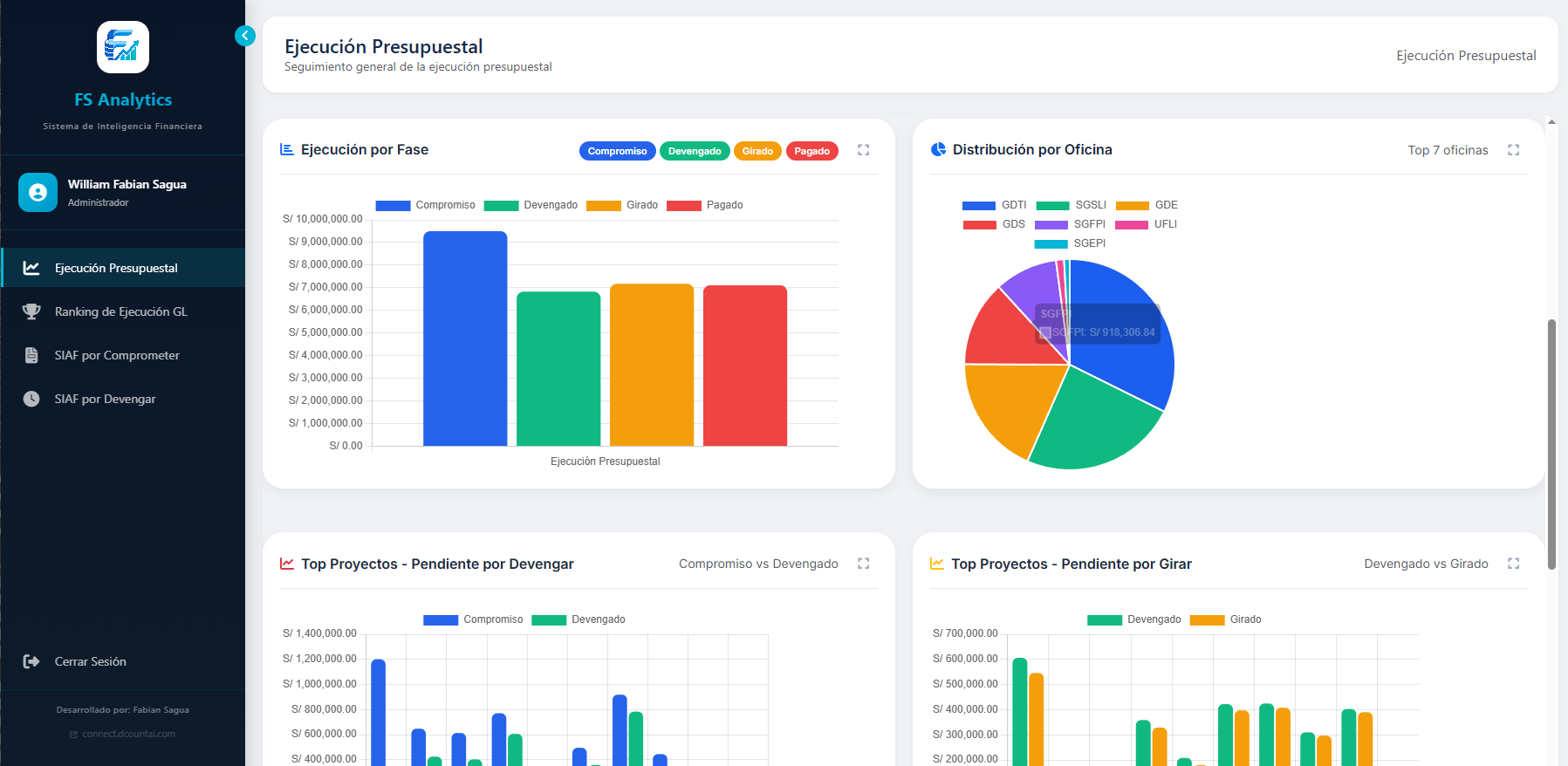Screen dimensions: 1568x766
Task: Click the Top 7 oficinas label
Action: point(1448,150)
